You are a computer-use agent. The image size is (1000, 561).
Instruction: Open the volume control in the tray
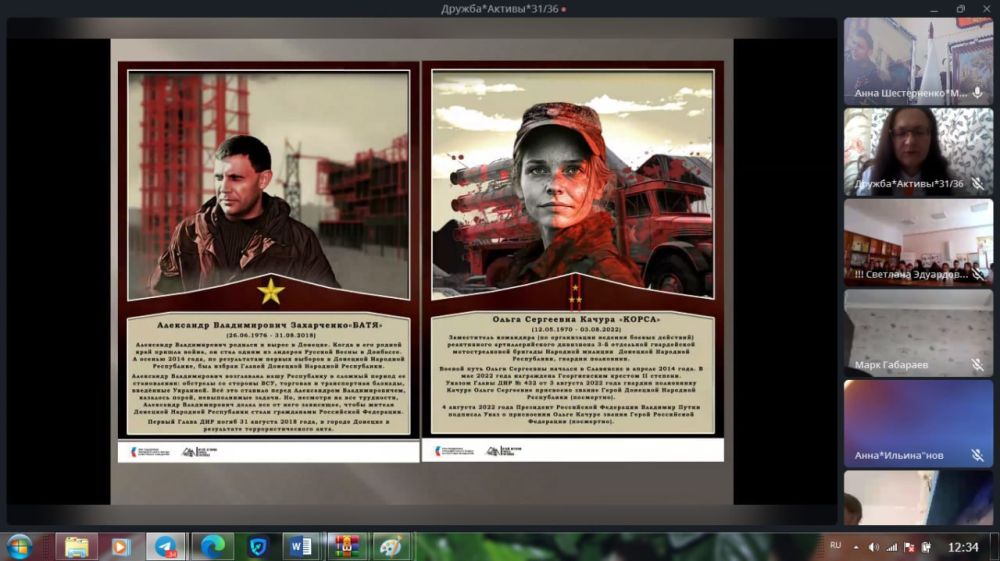coord(874,547)
